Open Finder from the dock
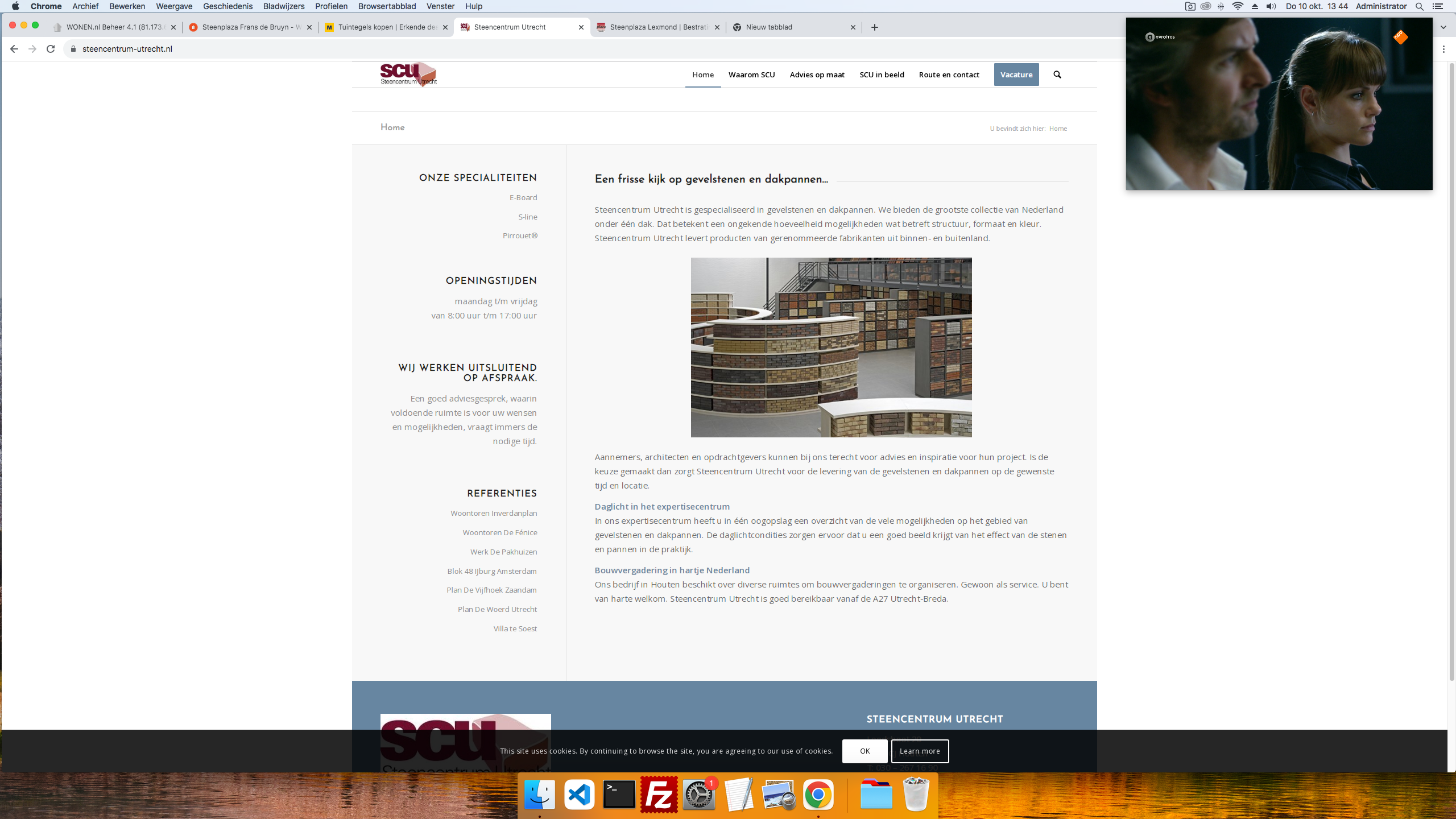 pos(539,795)
